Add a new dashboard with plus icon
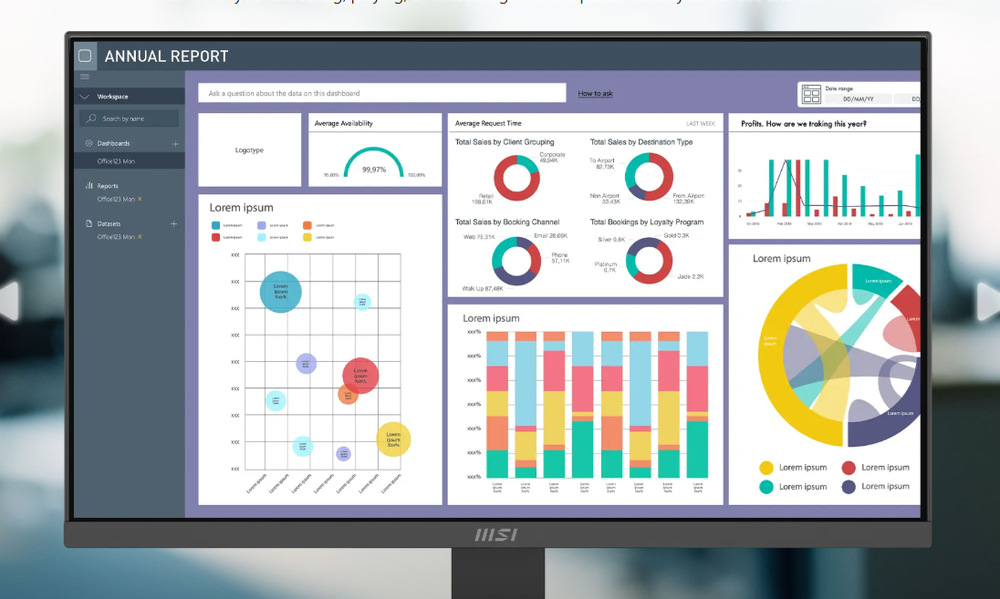1000x599 pixels. [x=175, y=144]
